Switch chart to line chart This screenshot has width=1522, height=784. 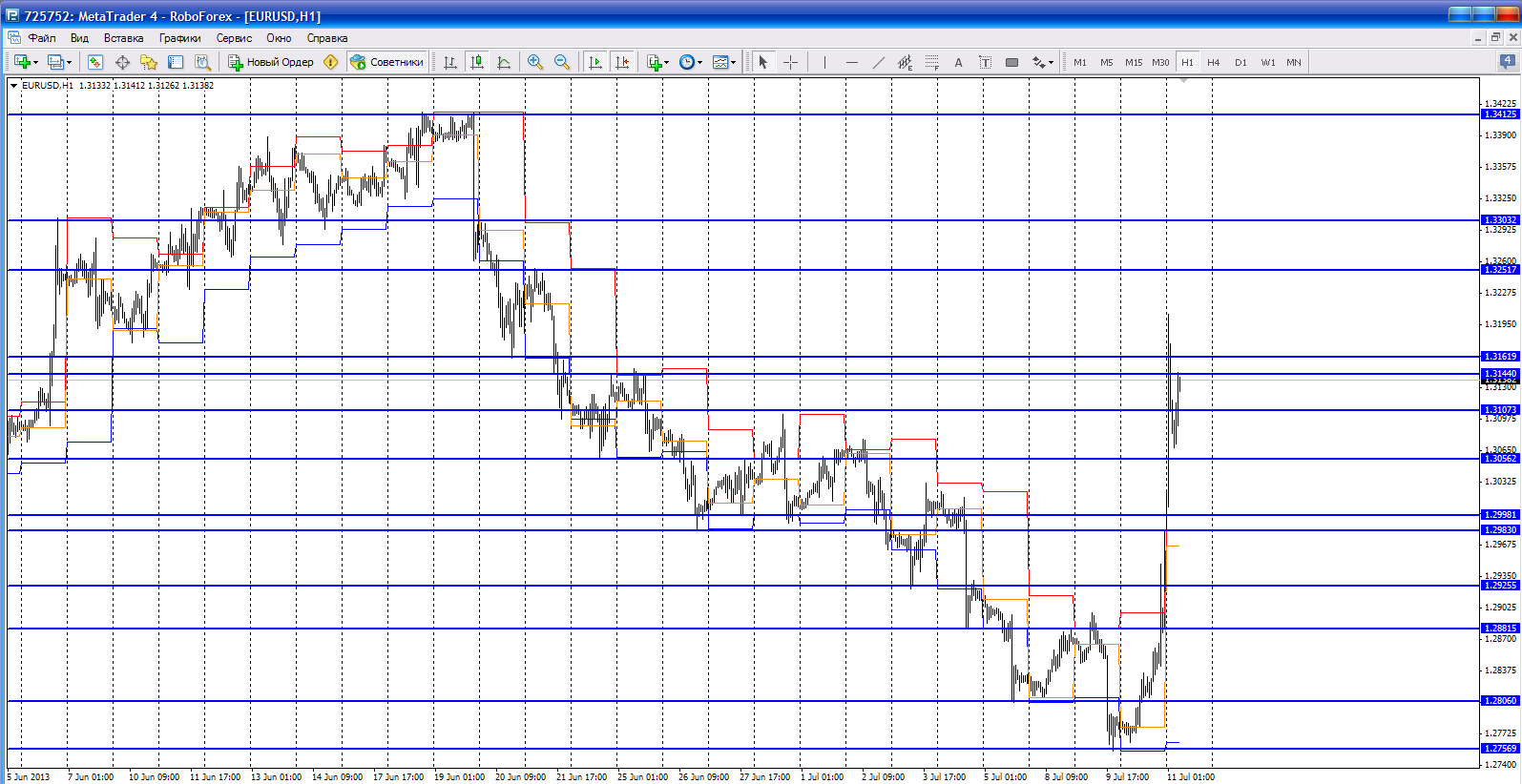[x=504, y=62]
